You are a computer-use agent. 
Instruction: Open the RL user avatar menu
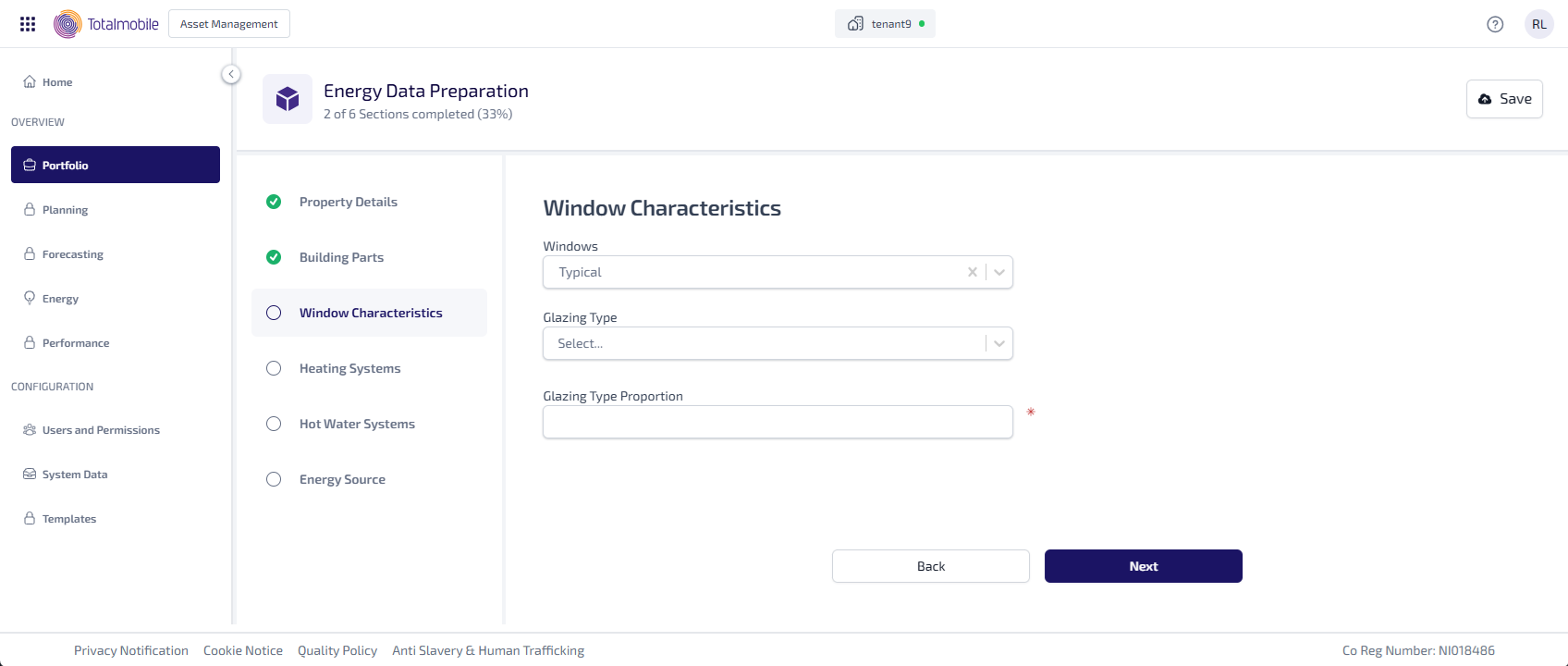tap(1539, 24)
